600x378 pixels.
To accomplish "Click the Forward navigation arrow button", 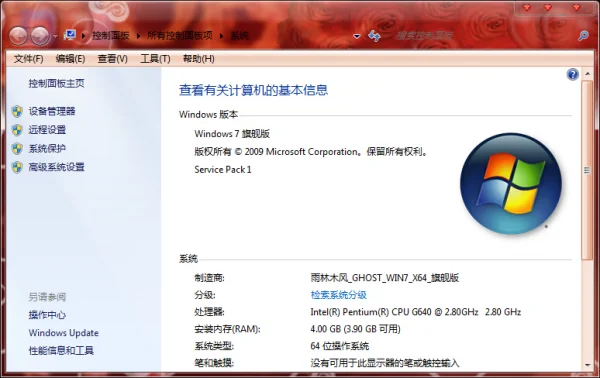I will click(40, 36).
